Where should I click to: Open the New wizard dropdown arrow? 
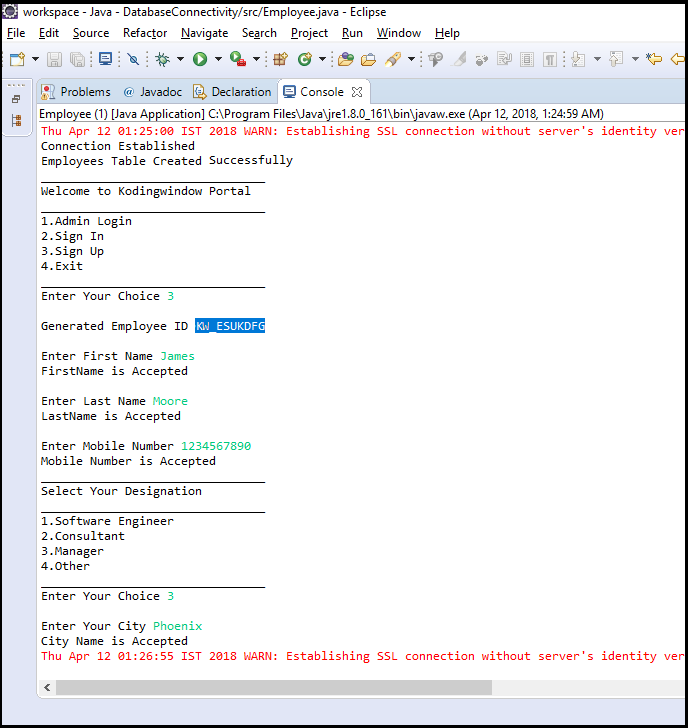coord(35,59)
